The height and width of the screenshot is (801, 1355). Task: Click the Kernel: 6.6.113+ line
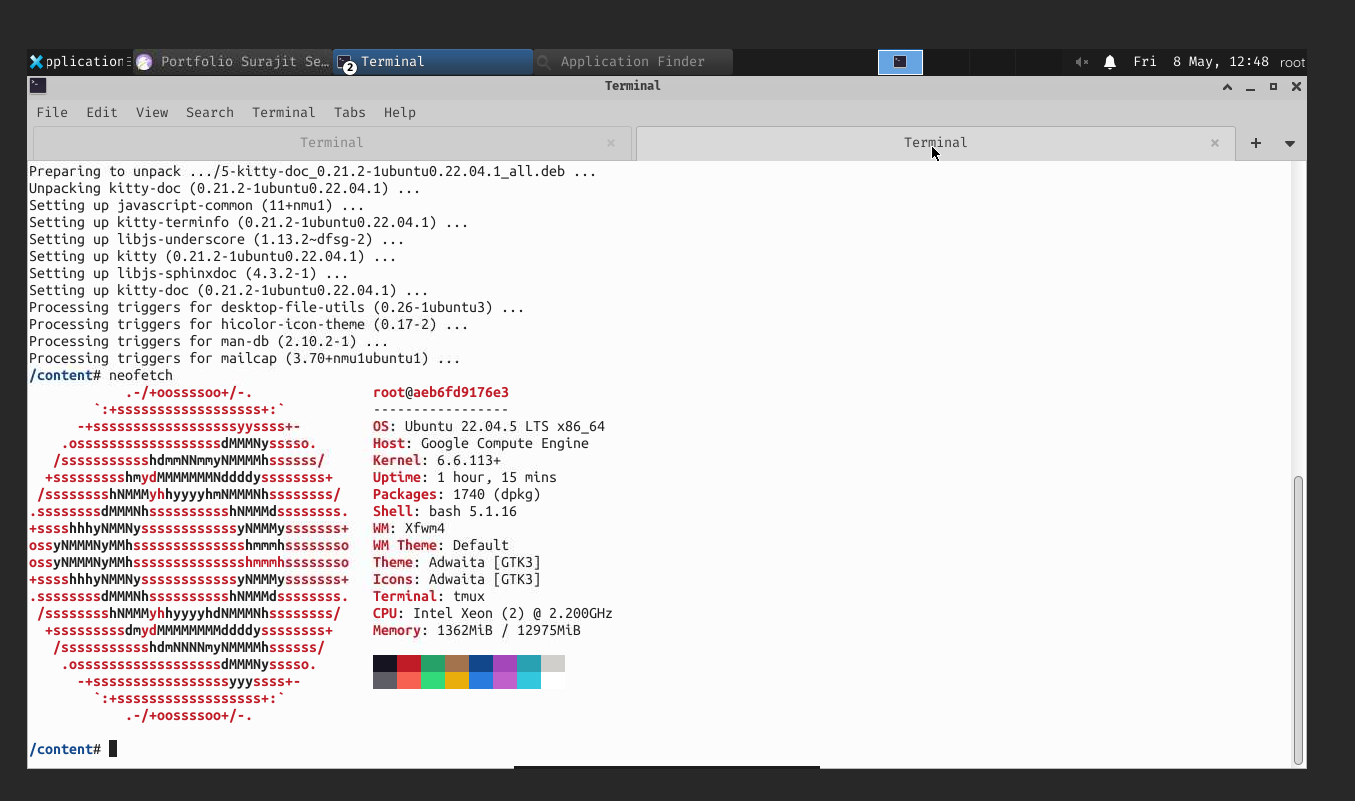[x=437, y=460]
